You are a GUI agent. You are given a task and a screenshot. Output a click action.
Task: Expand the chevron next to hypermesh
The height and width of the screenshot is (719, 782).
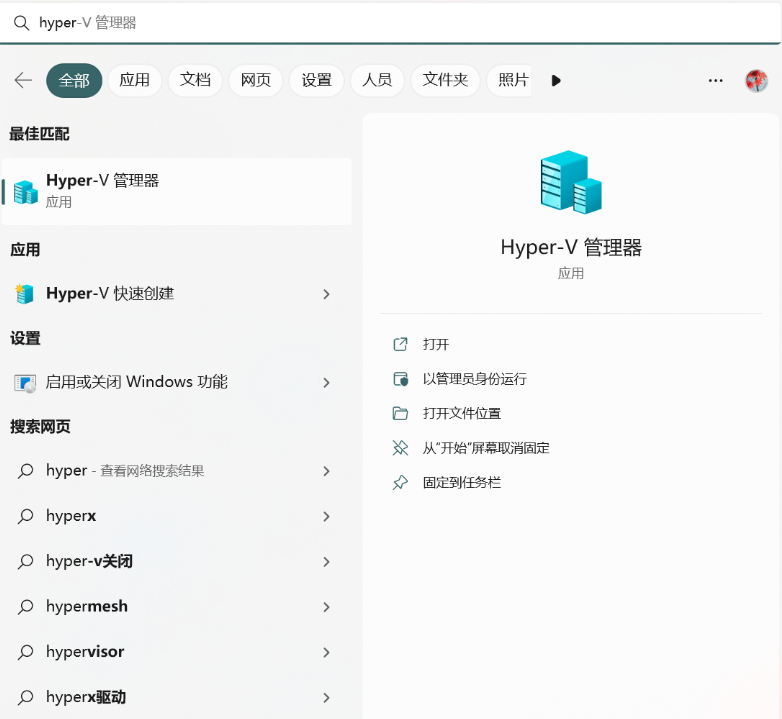(x=326, y=607)
